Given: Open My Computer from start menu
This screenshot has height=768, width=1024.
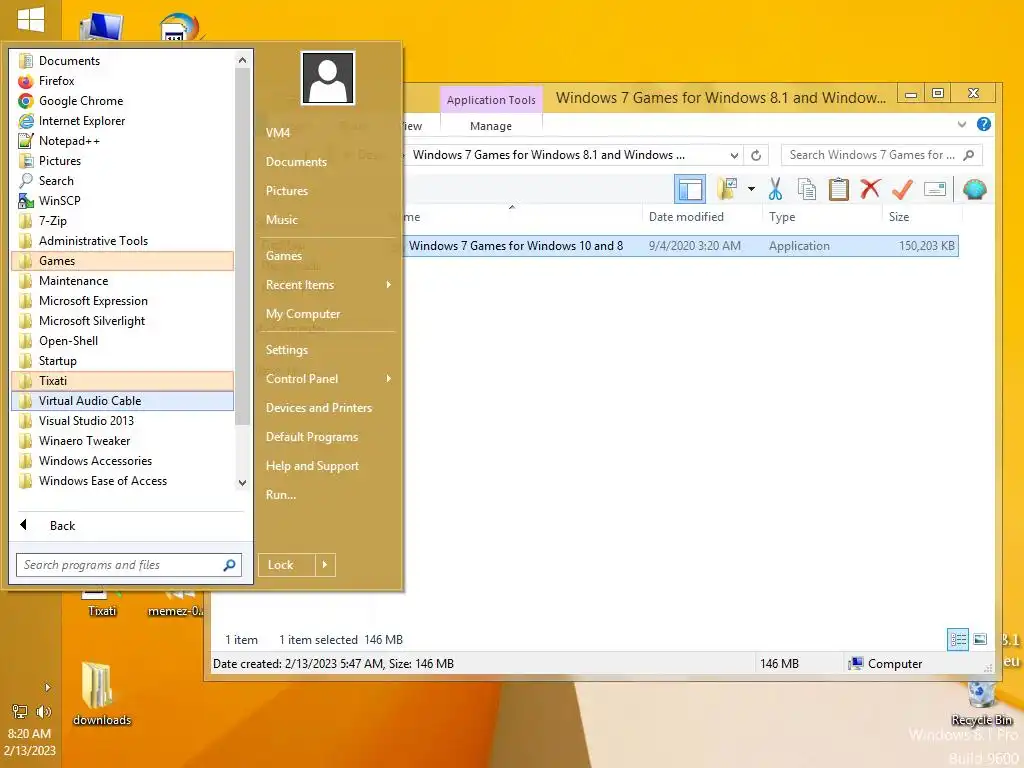Looking at the screenshot, I should tap(328, 314).
